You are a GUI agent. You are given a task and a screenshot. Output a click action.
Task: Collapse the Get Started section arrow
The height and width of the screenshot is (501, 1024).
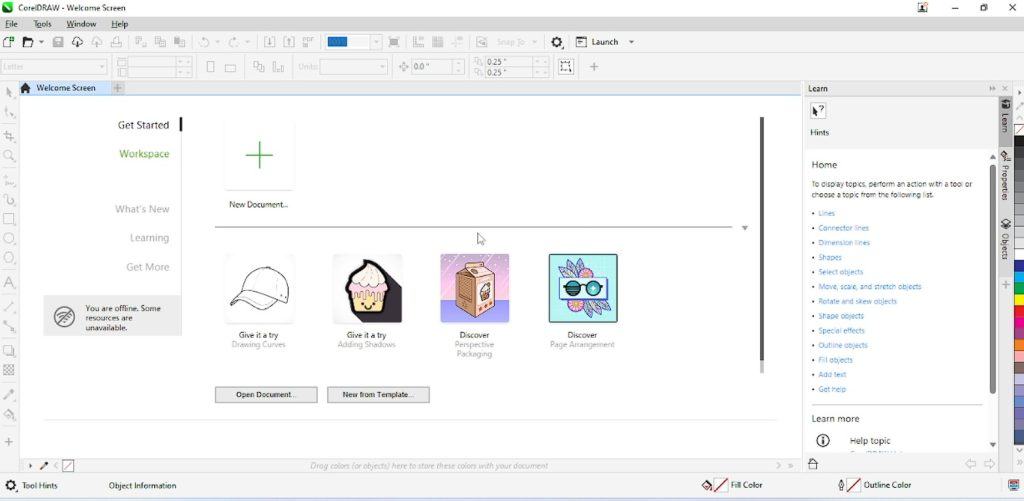pos(744,228)
